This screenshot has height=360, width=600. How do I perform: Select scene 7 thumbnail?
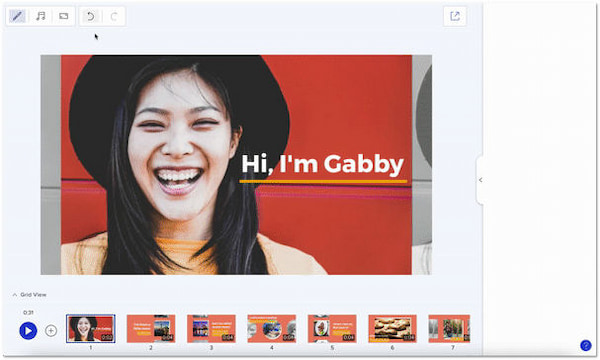[x=449, y=328]
